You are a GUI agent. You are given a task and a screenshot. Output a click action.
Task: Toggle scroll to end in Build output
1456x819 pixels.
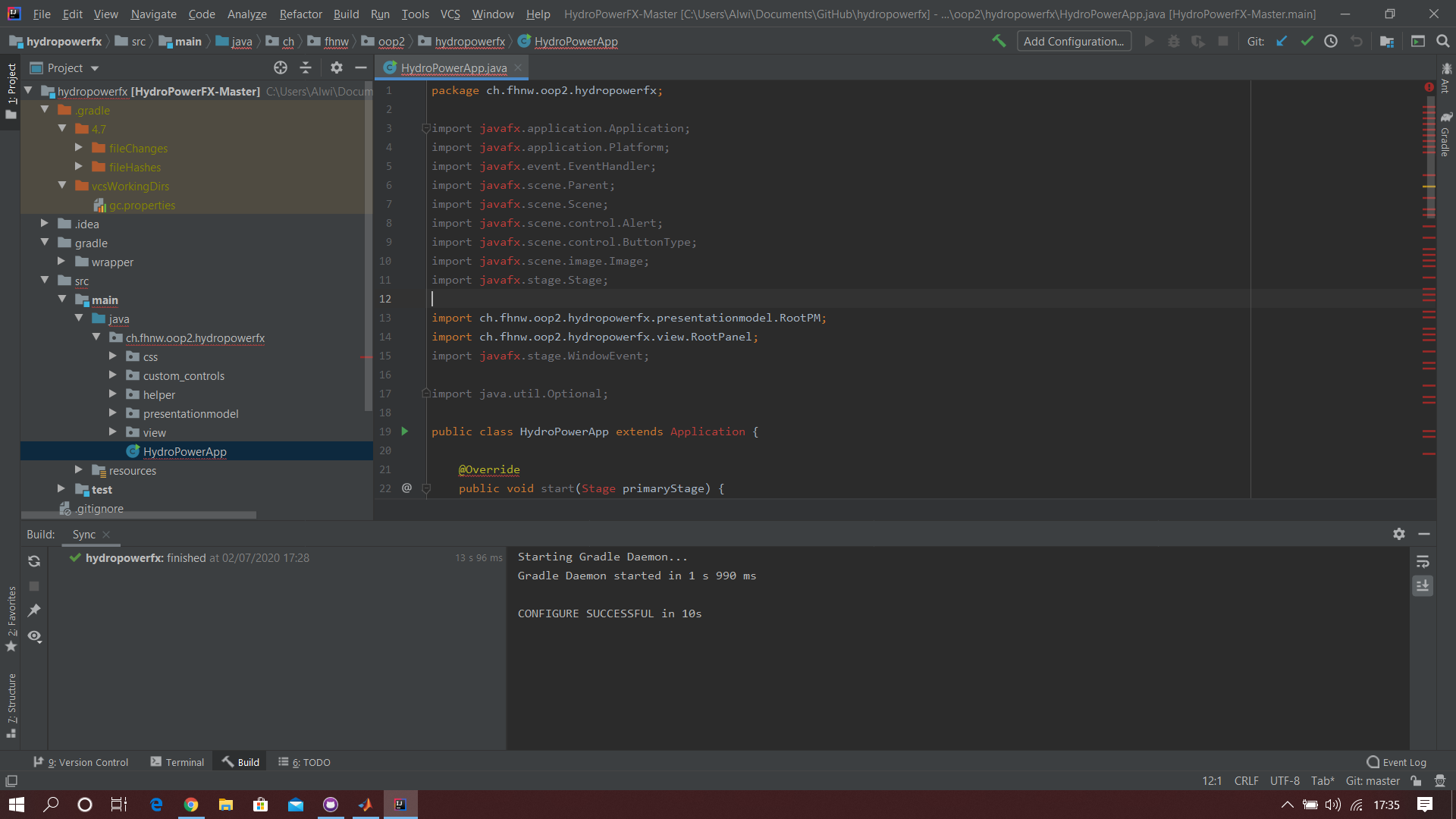pyautogui.click(x=1423, y=586)
